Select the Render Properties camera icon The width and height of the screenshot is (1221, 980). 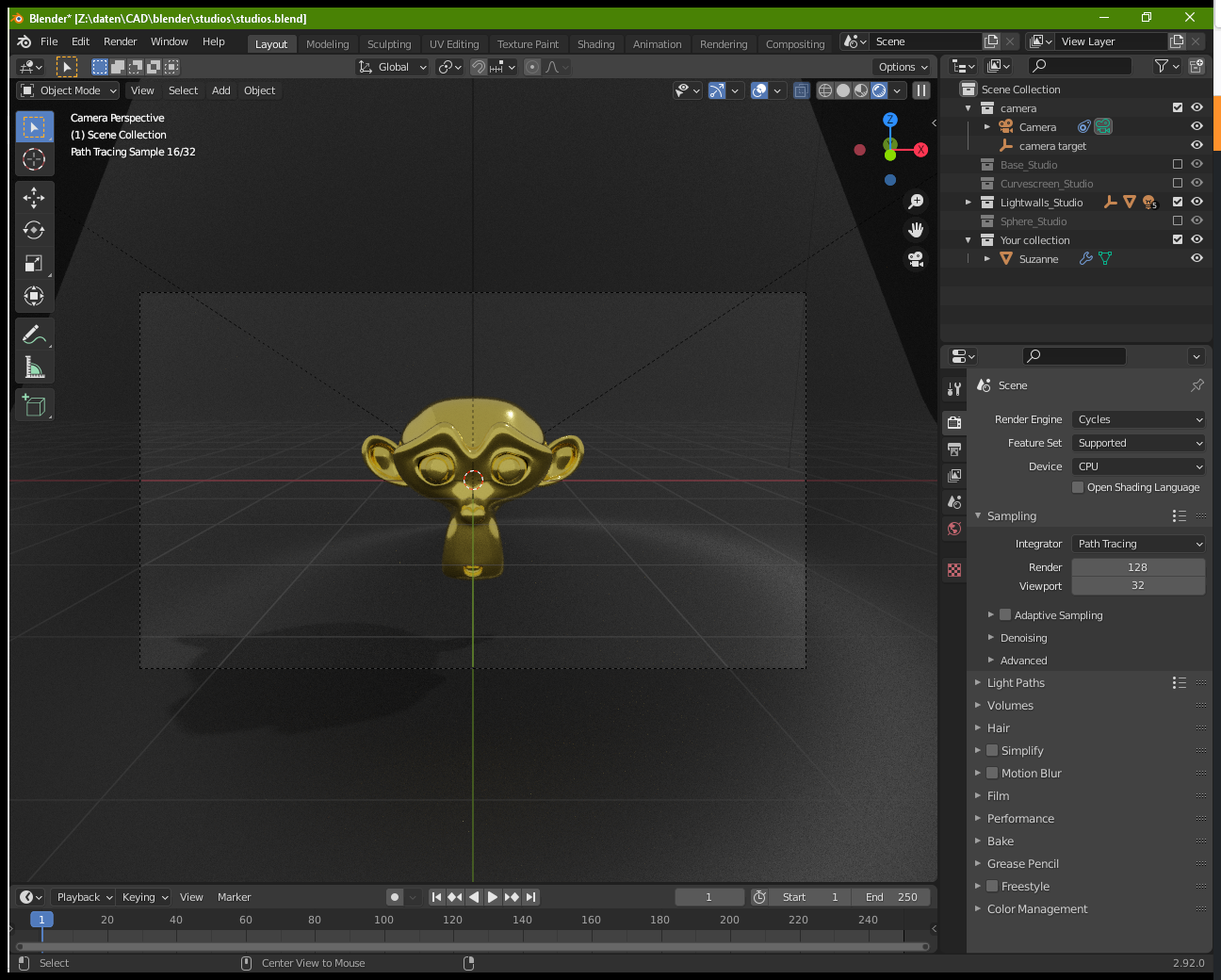[x=954, y=422]
